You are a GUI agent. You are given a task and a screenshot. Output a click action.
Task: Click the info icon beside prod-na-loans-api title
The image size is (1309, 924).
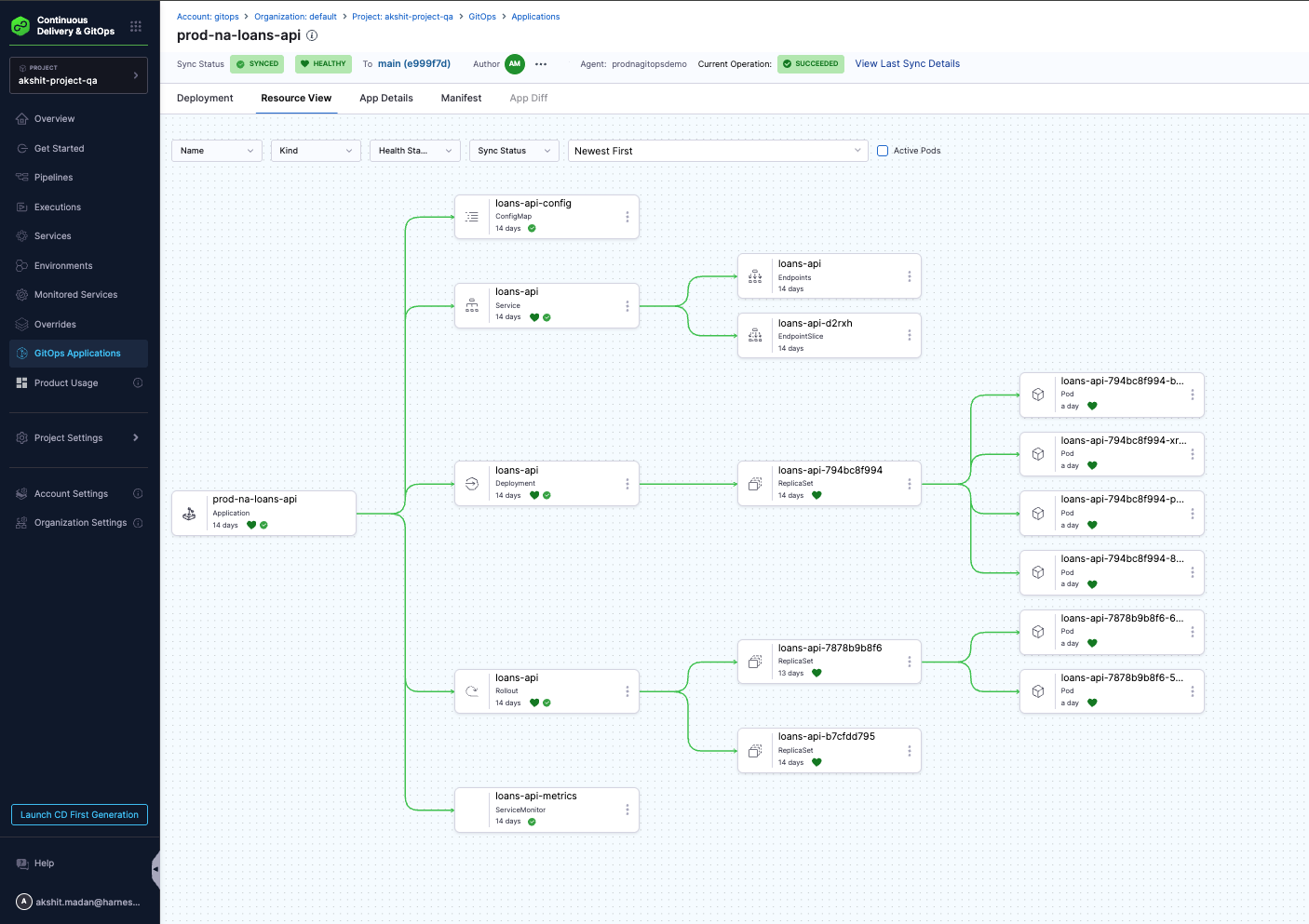coord(312,35)
